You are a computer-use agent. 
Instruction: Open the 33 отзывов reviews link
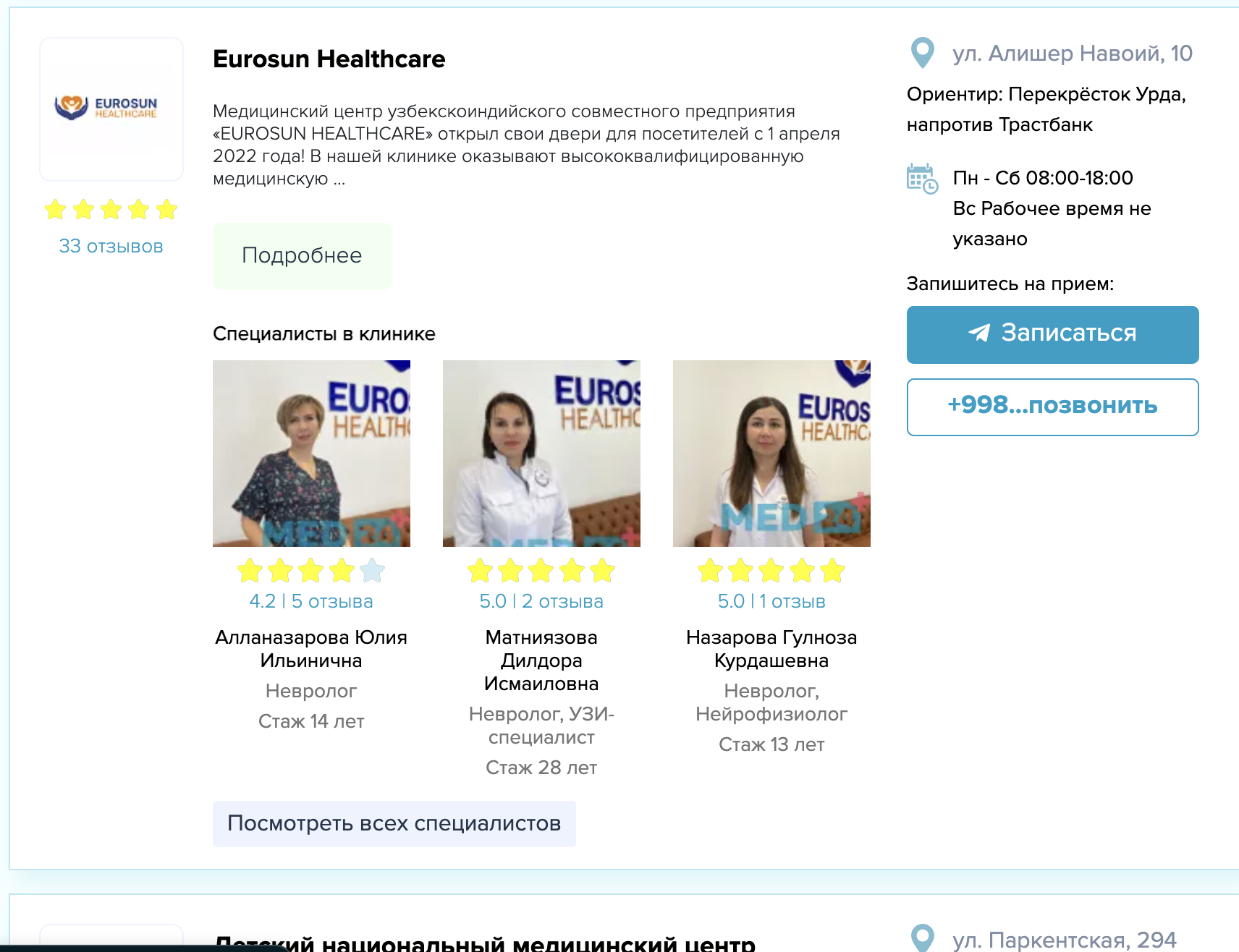(x=111, y=246)
